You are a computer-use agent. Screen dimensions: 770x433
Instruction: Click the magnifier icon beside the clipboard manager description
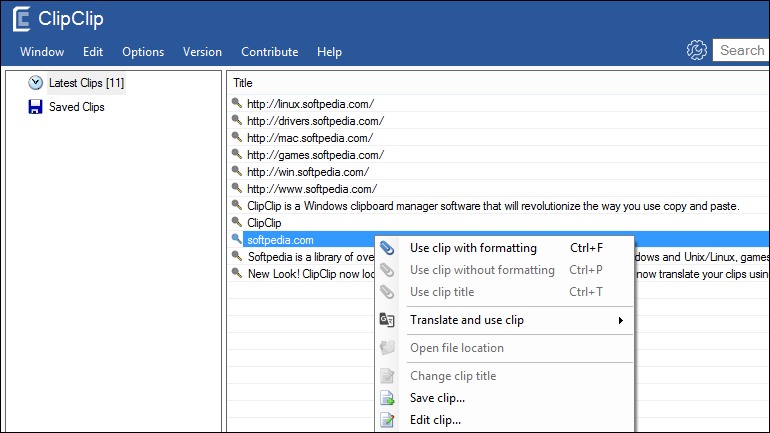(x=237, y=205)
